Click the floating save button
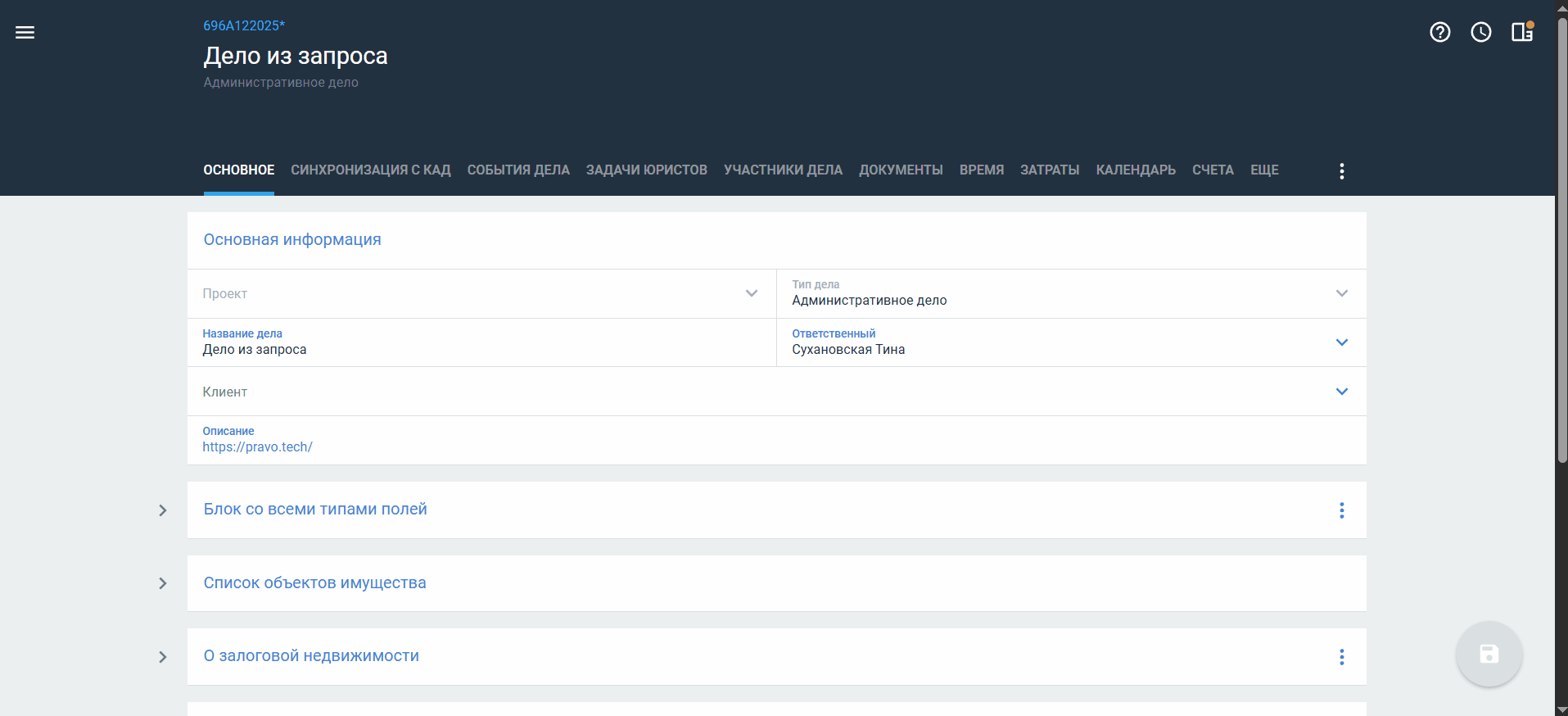The width and height of the screenshot is (1568, 716). pyautogui.click(x=1489, y=654)
